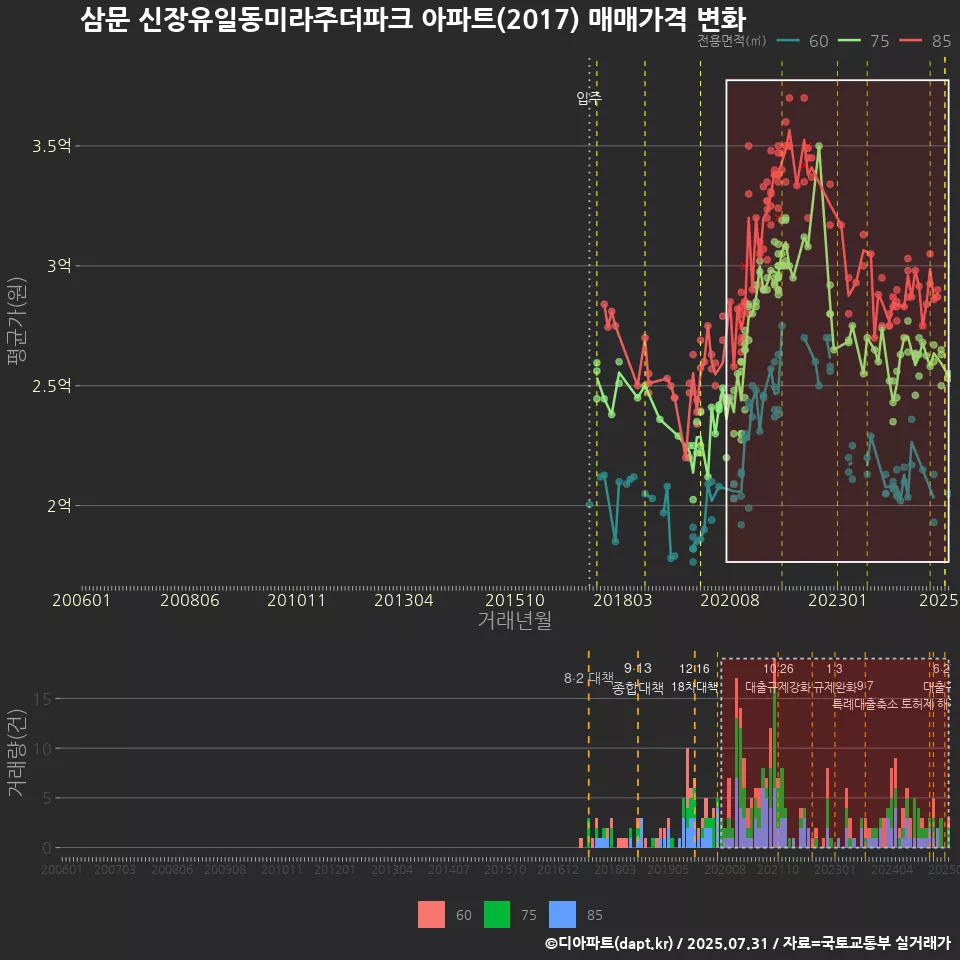Click 200806 on the price chart x-axis
960x960 pixels.
tap(190, 600)
